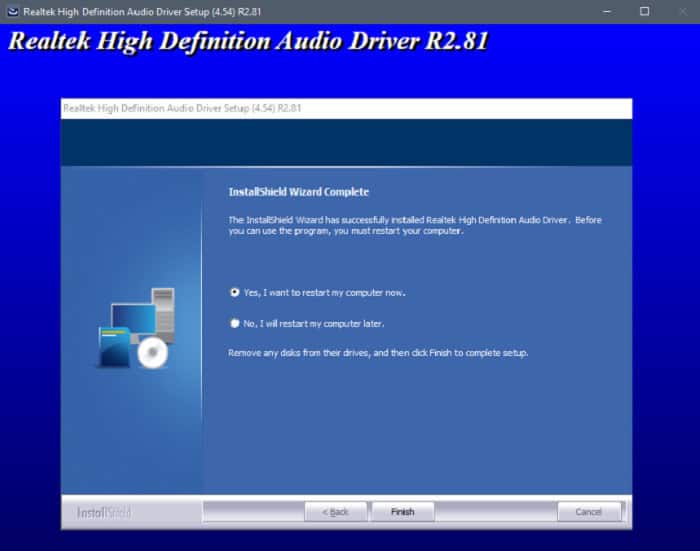Click the inner dialog title 'Realtek High Definition Audio Driver Setup'
This screenshot has height=551, width=700.
[183, 108]
